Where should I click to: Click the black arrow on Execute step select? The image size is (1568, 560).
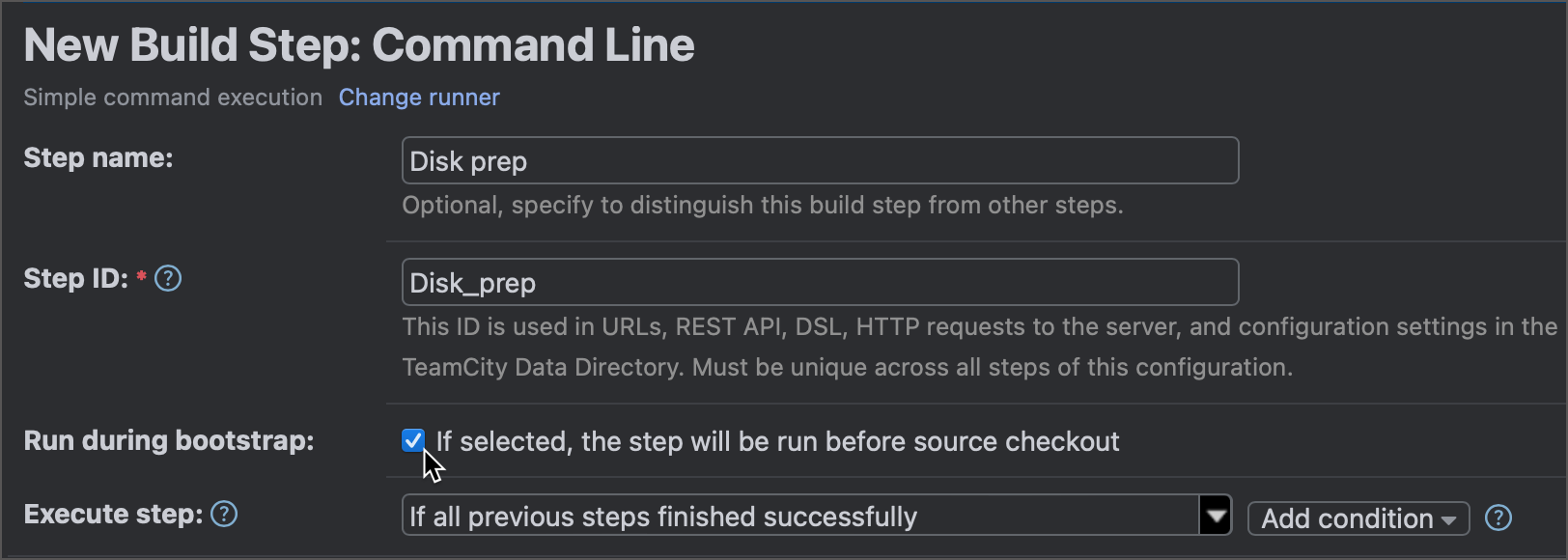coord(1216,516)
